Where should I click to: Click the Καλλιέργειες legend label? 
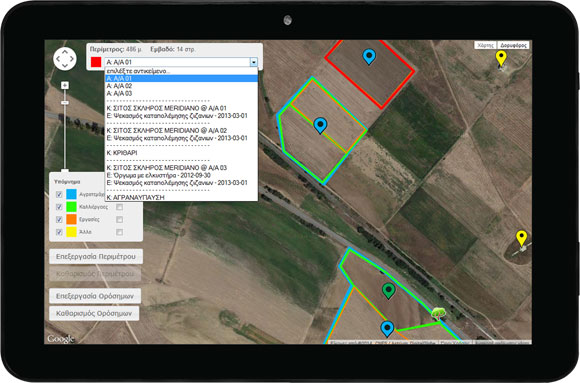(x=94, y=207)
